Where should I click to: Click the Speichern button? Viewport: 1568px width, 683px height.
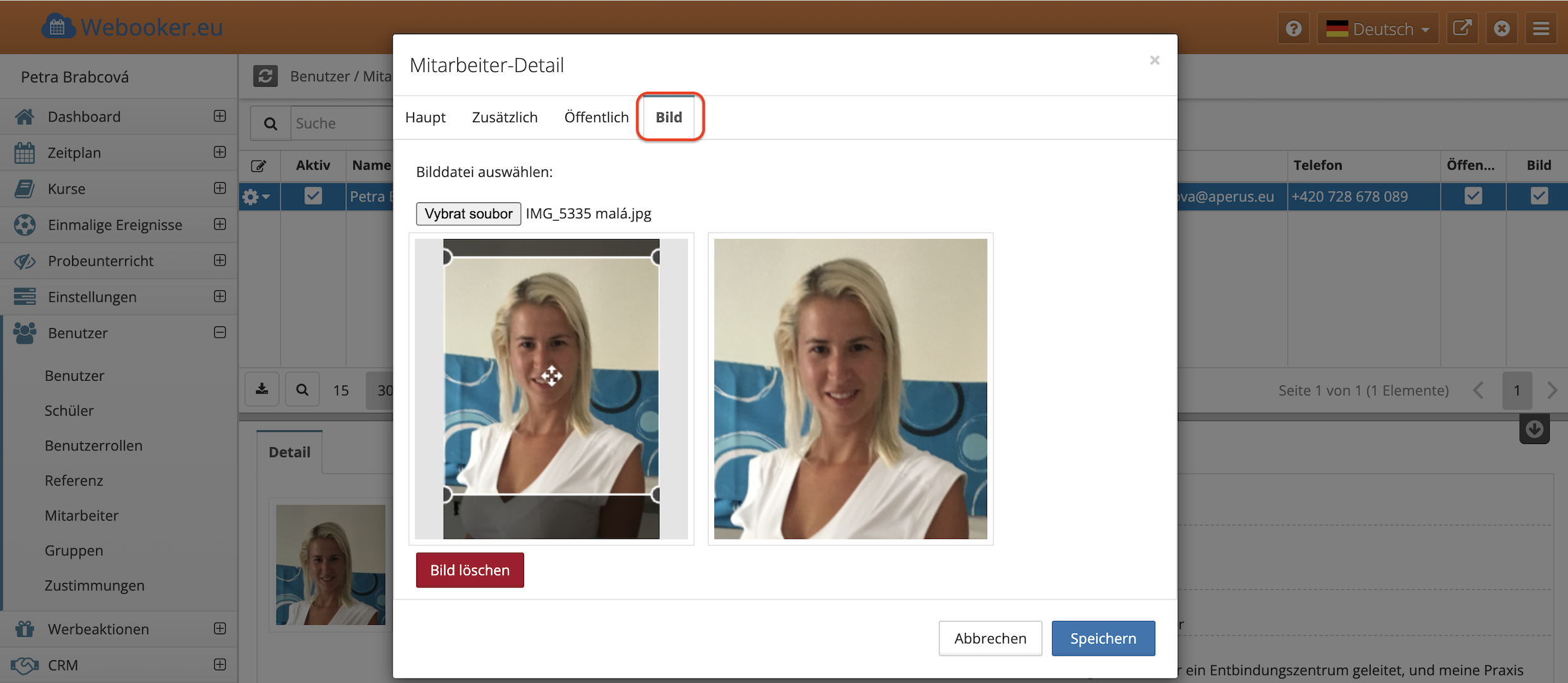[x=1103, y=638]
